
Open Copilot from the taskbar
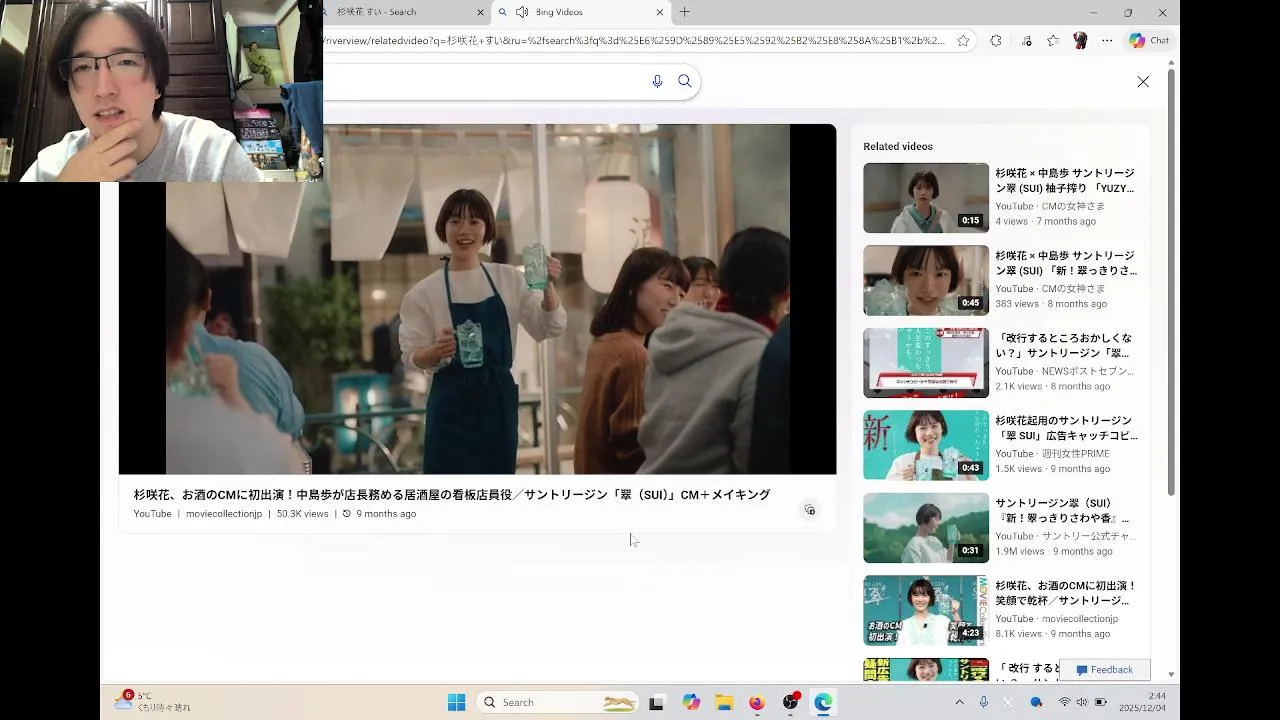coord(691,702)
